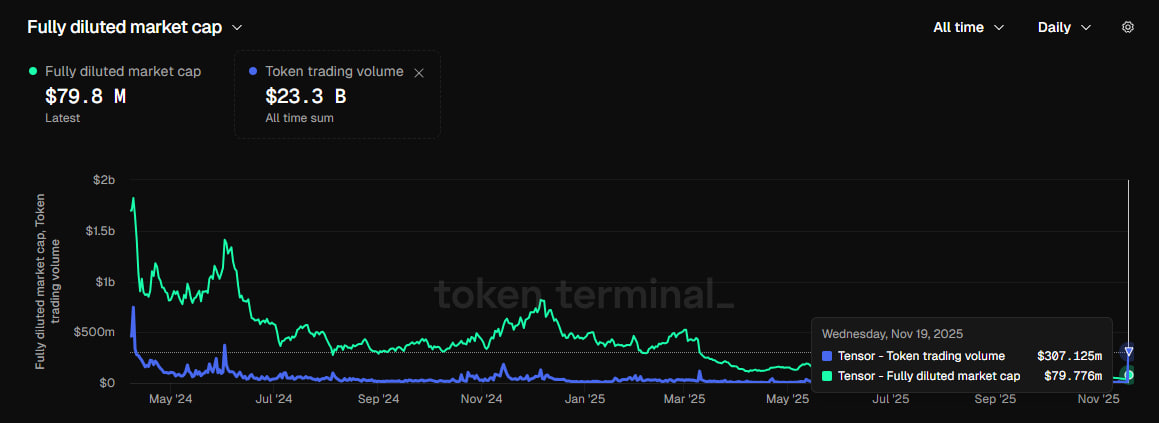Click the green circle marker on the chart
The image size is (1159, 423).
point(1128,375)
